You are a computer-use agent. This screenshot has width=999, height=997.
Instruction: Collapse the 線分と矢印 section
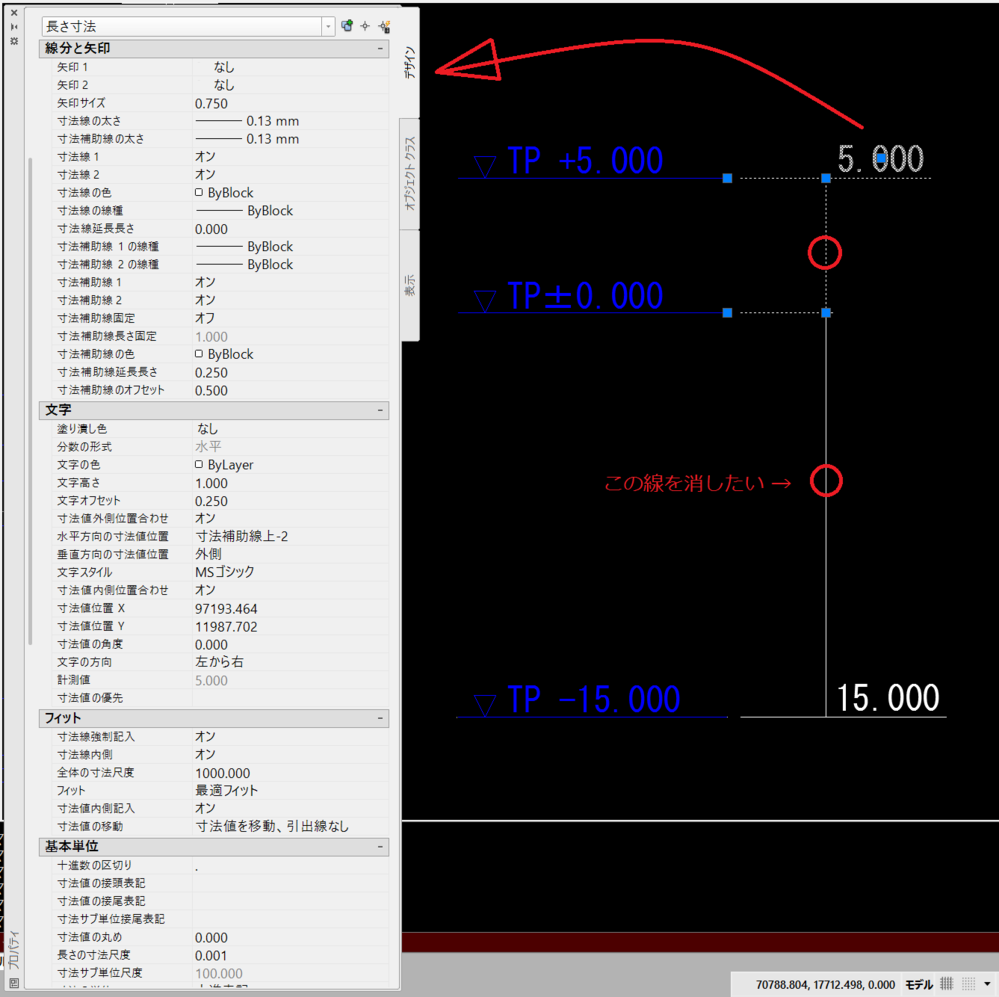point(380,49)
